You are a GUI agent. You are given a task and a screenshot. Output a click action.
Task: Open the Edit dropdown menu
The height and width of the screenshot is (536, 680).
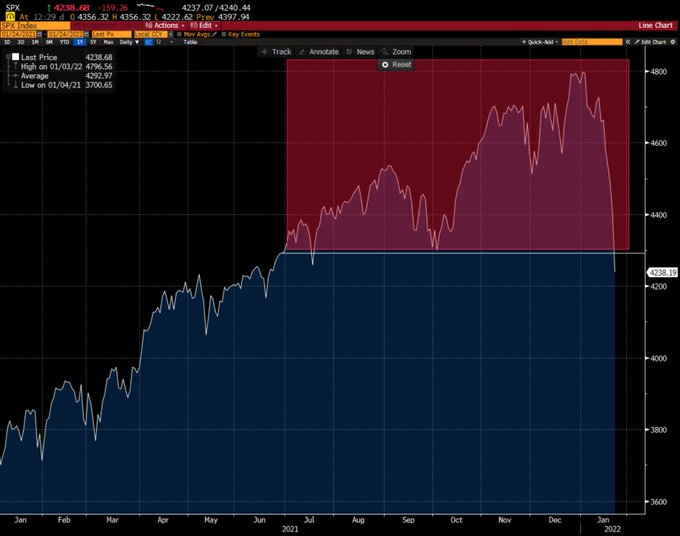point(204,26)
